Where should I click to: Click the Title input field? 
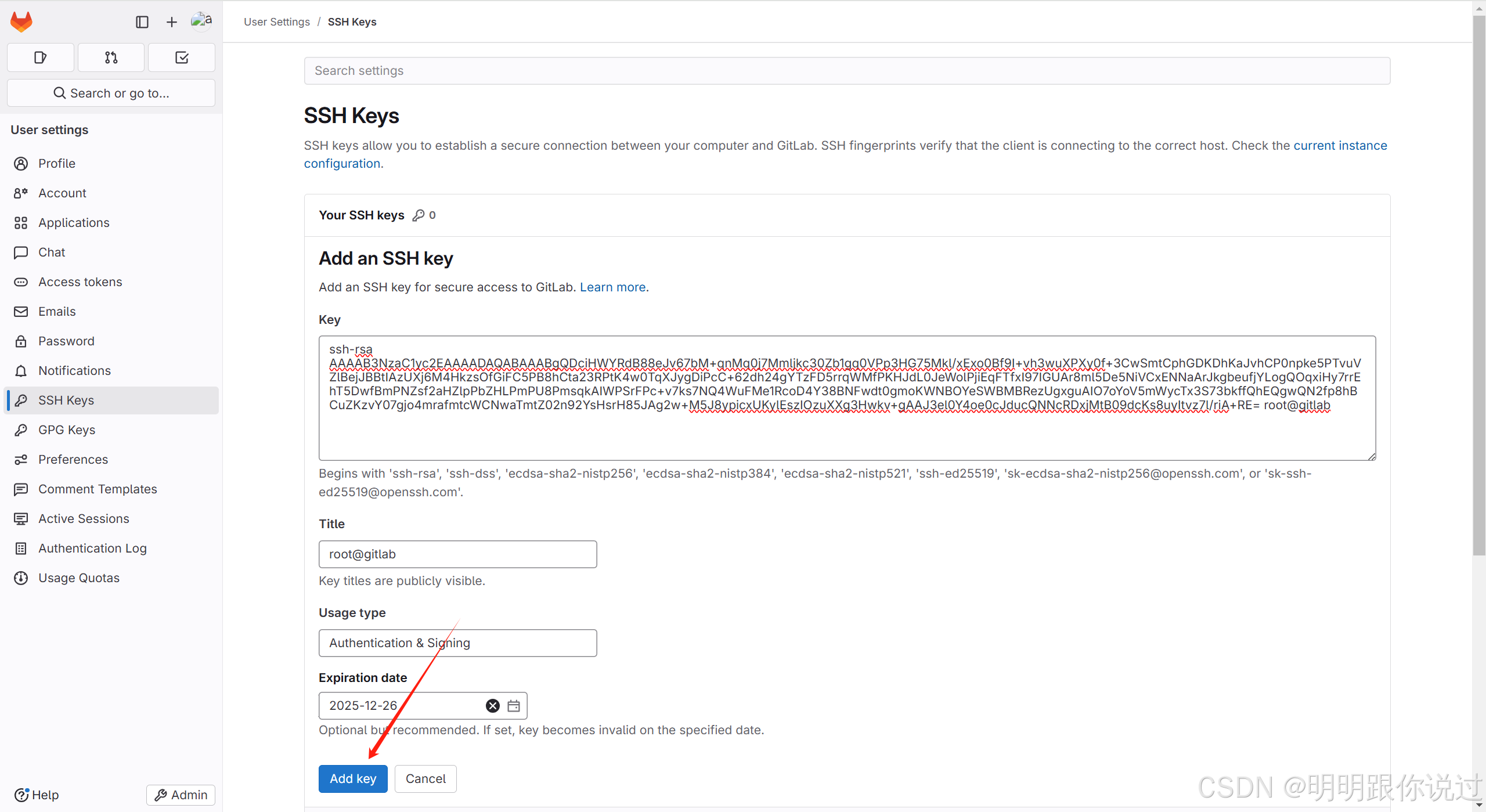tap(457, 554)
